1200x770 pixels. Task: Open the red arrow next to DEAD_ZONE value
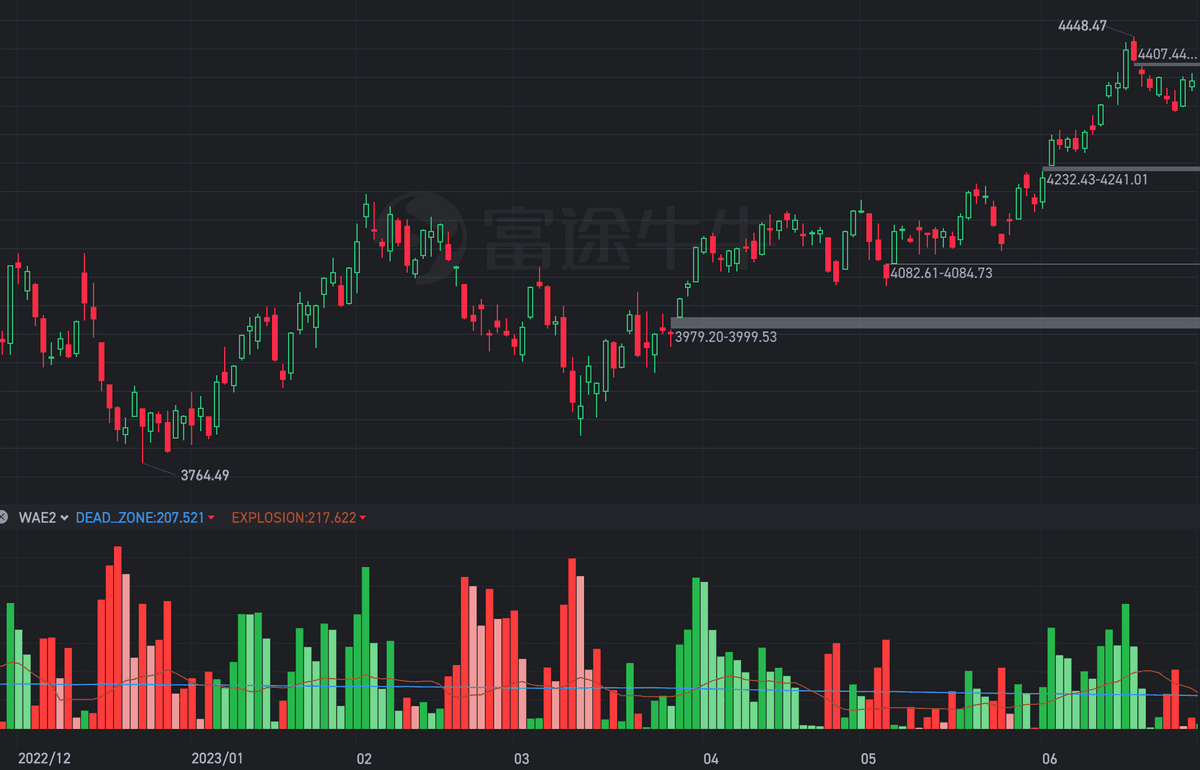click(212, 518)
